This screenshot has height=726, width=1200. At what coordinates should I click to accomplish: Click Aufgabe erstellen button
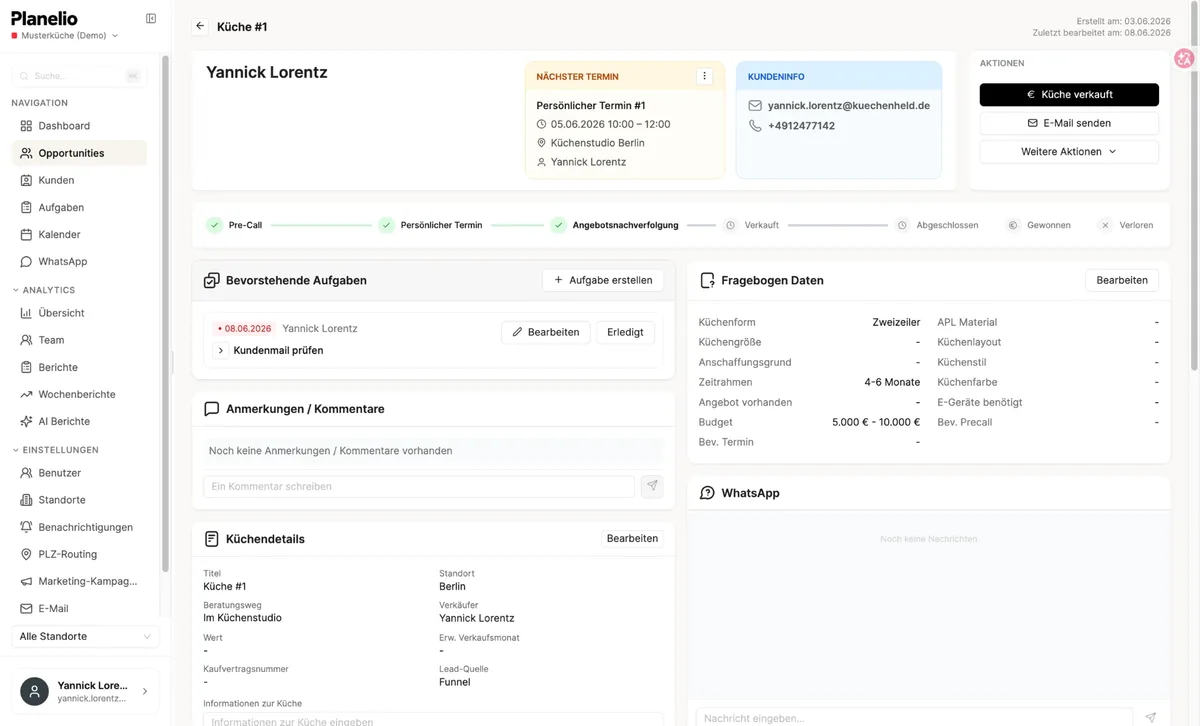(603, 281)
